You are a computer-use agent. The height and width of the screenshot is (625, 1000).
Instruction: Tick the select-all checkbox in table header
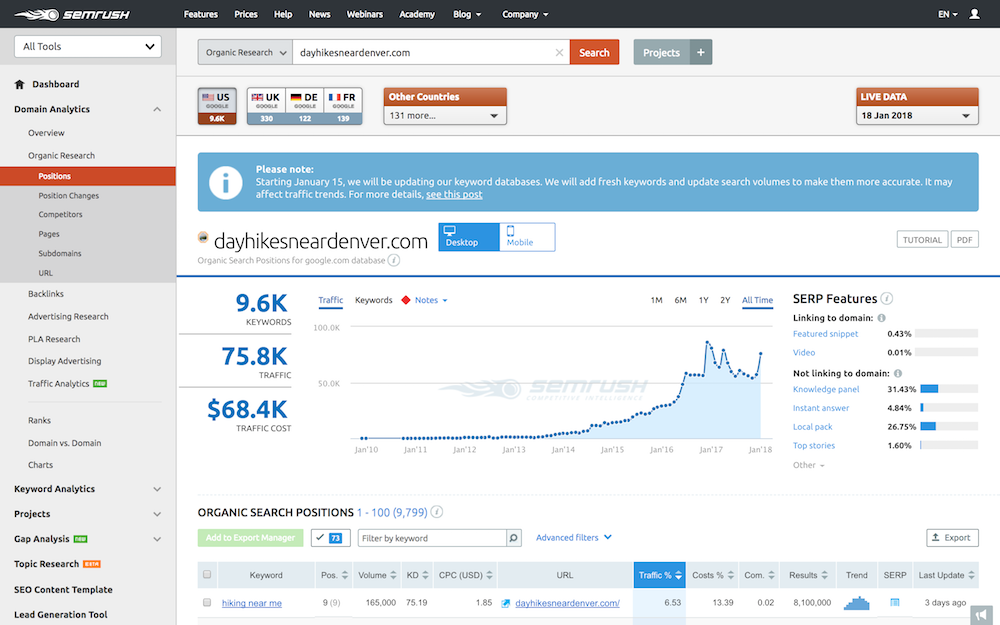click(207, 575)
